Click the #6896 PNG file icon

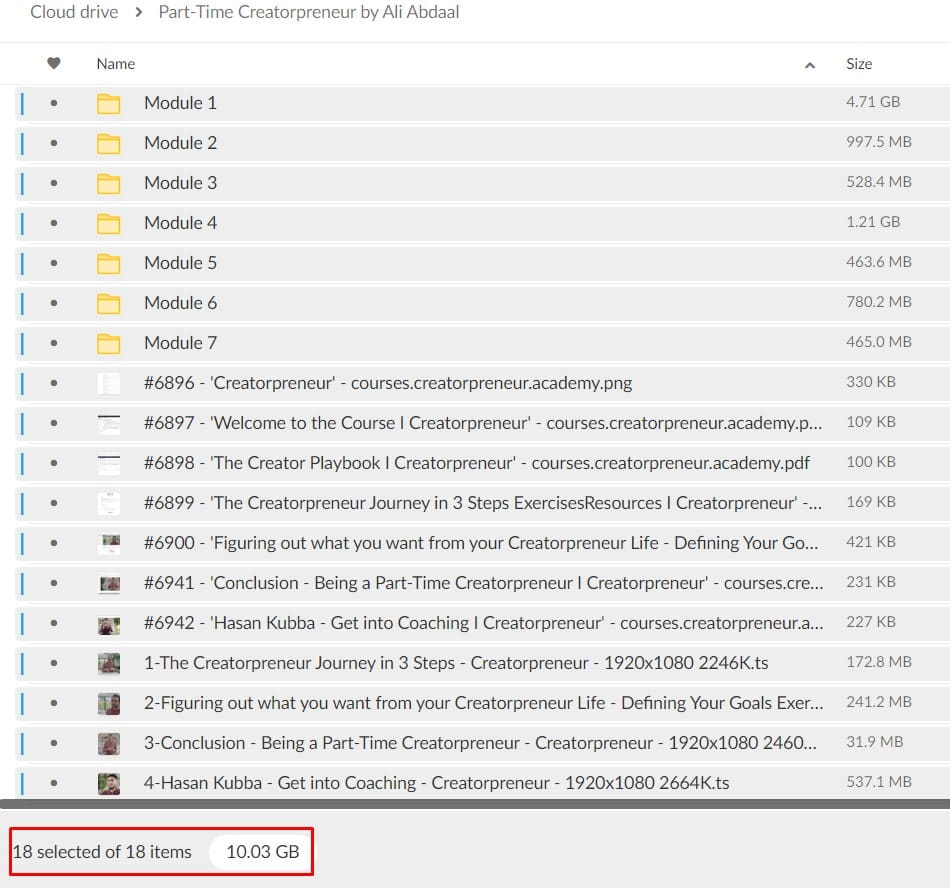[x=108, y=383]
